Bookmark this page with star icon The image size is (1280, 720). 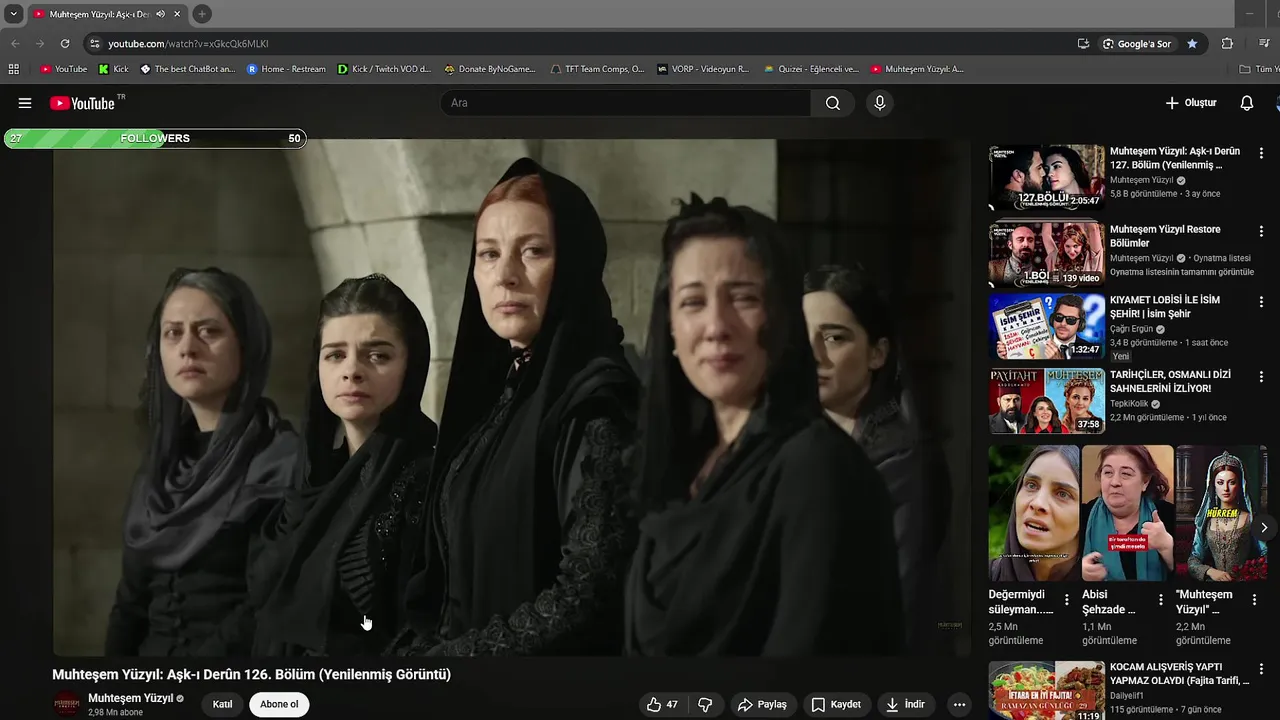click(1192, 44)
